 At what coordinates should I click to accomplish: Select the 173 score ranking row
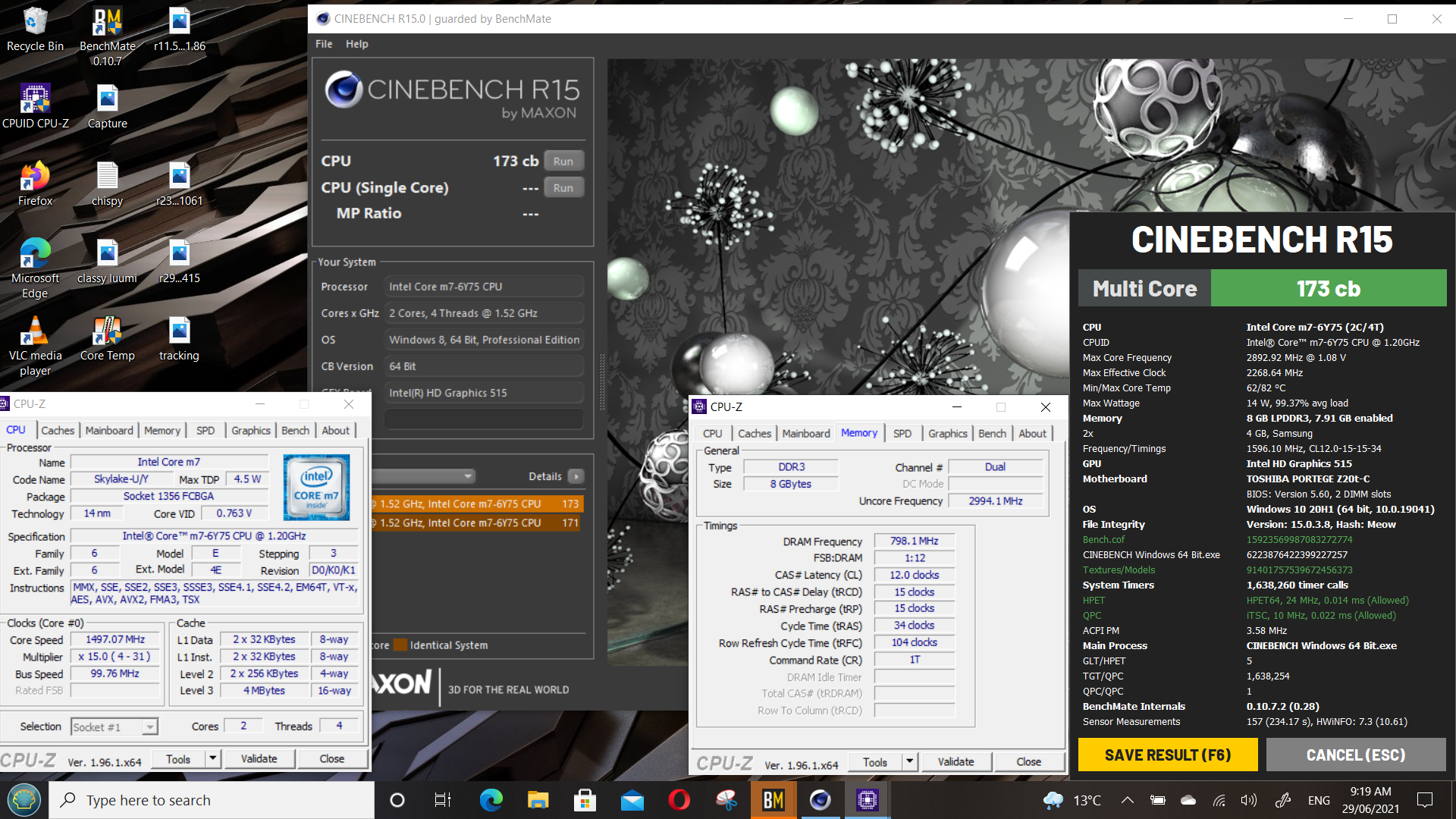pos(476,504)
